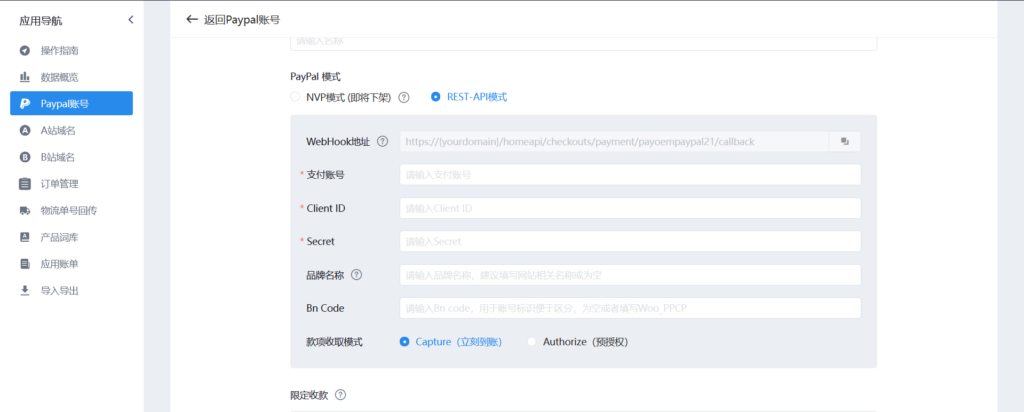Select the REST-API模式 radio button
Image resolution: width=1024 pixels, height=412 pixels.
coord(435,97)
